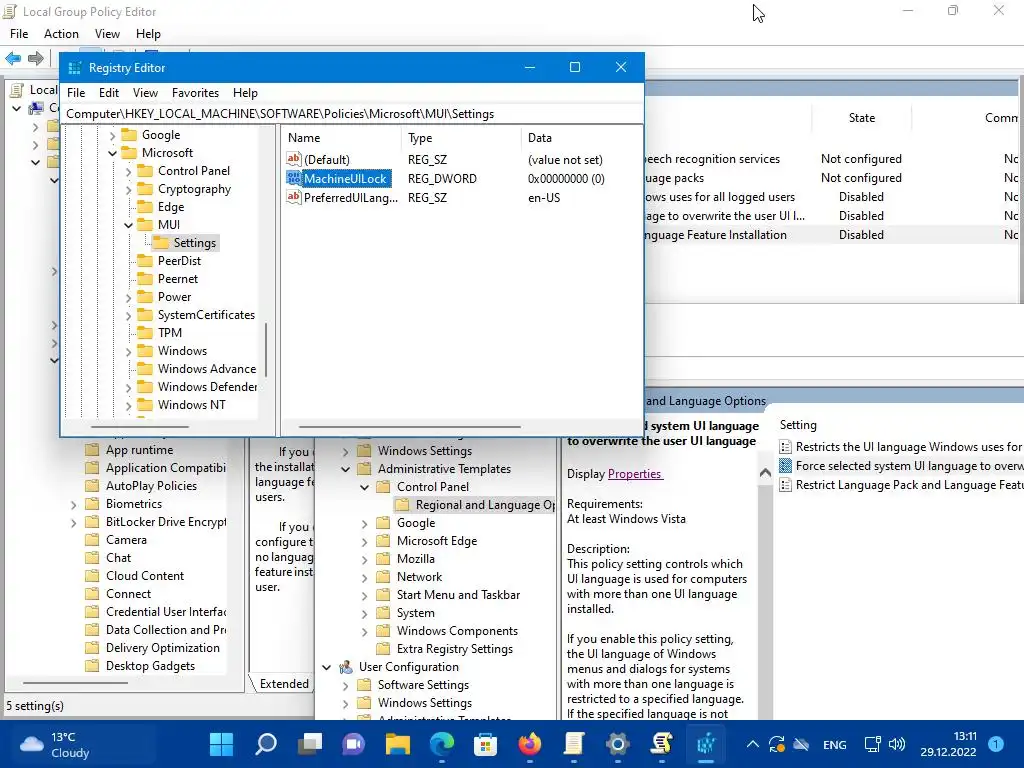The width and height of the screenshot is (1024, 768).
Task: Click the en-US data value
Action: click(x=544, y=197)
